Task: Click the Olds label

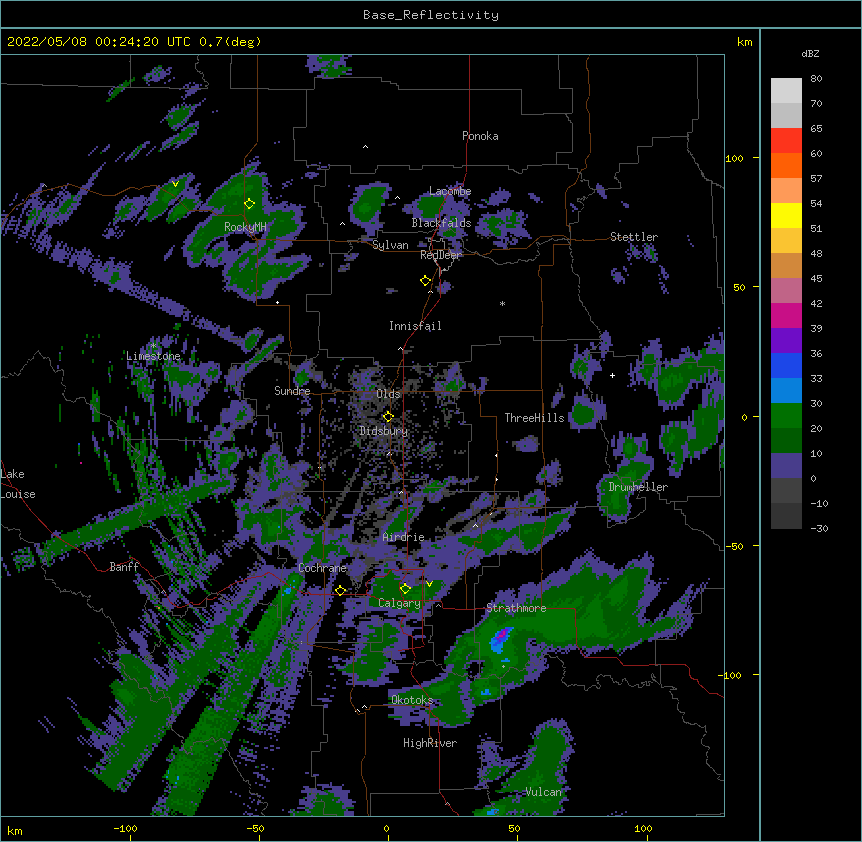Action: coord(388,394)
